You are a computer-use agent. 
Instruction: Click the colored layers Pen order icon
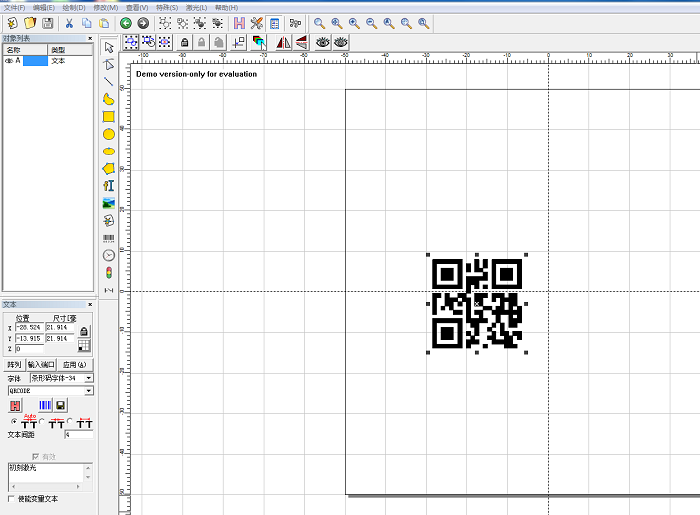click(259, 42)
